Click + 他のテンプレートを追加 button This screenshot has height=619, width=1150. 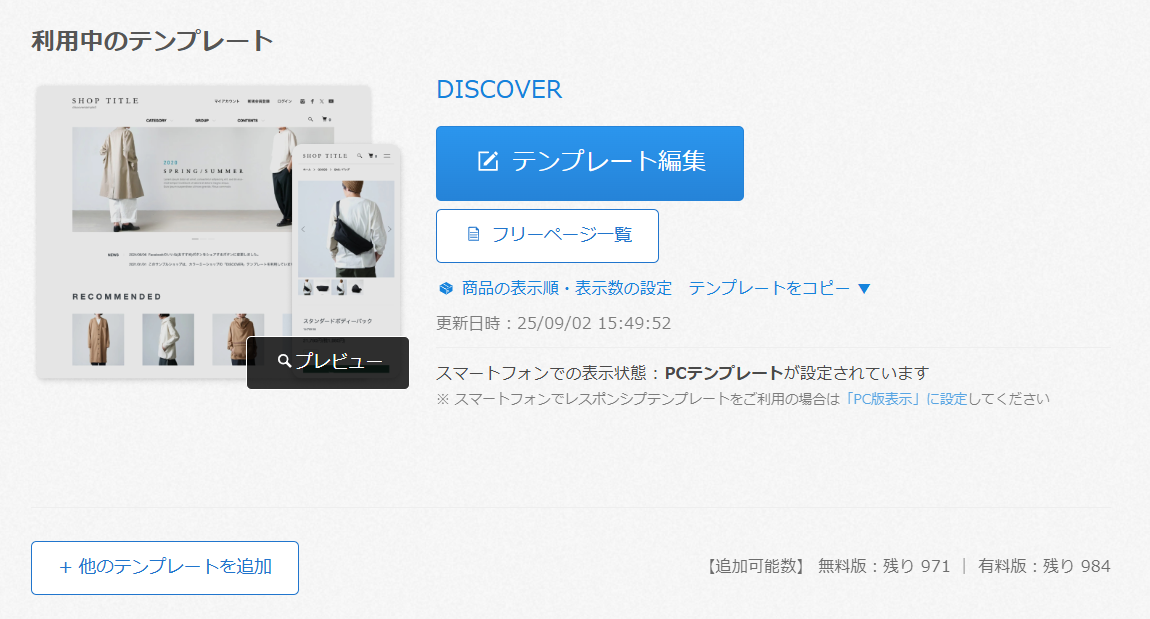pos(165,568)
